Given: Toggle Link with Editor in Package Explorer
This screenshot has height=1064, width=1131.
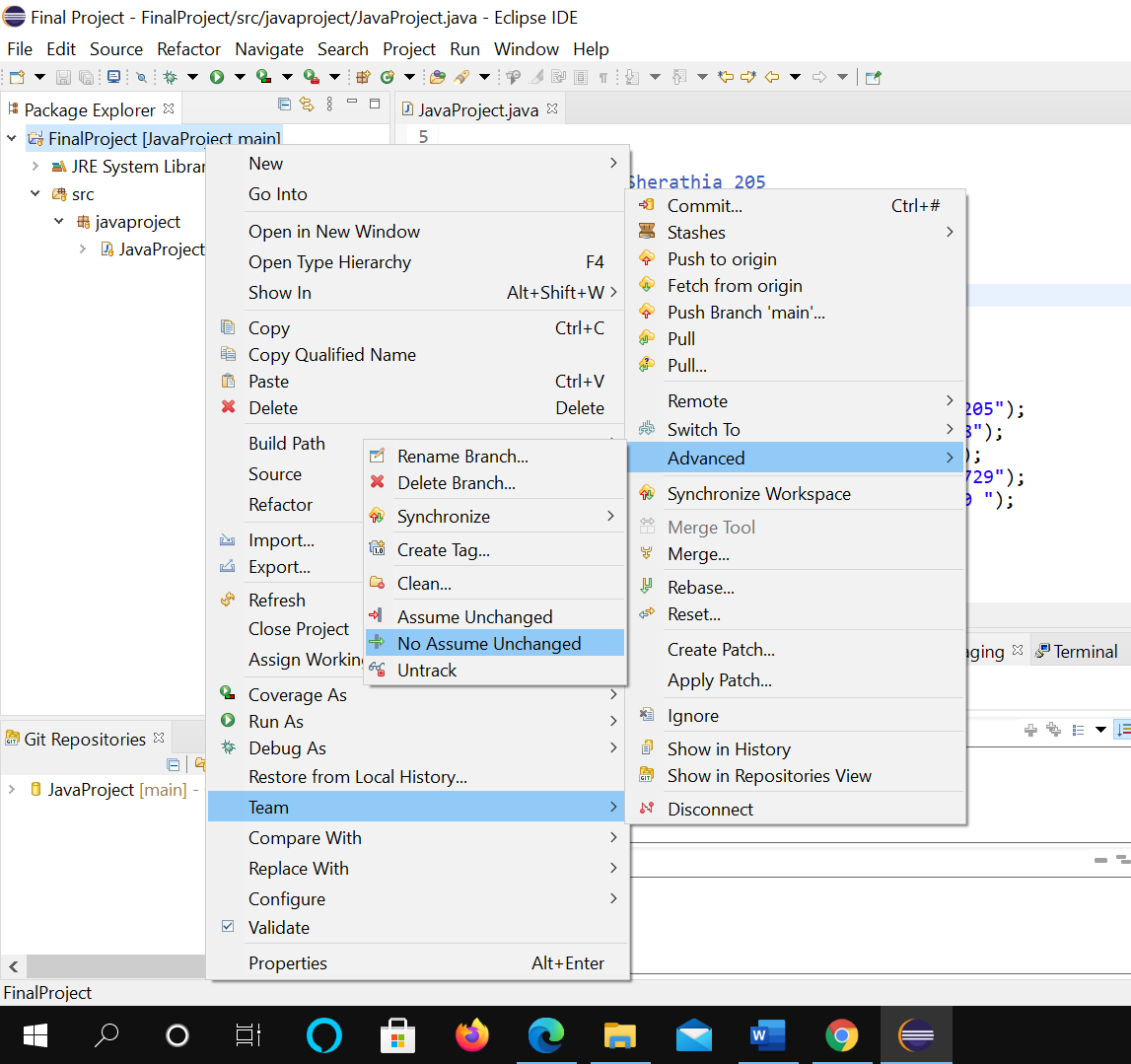Looking at the screenshot, I should click(307, 105).
